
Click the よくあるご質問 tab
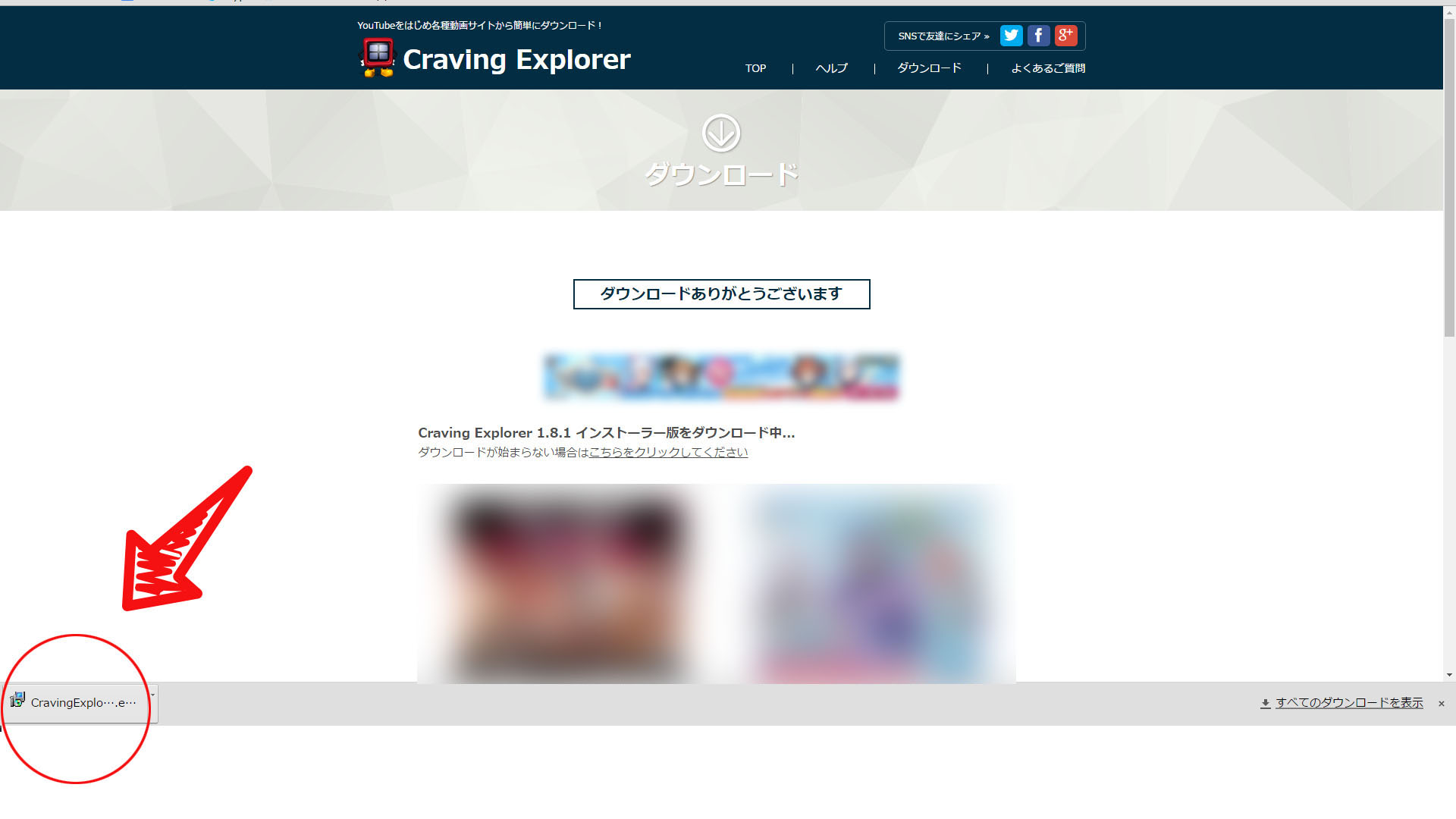1046,68
